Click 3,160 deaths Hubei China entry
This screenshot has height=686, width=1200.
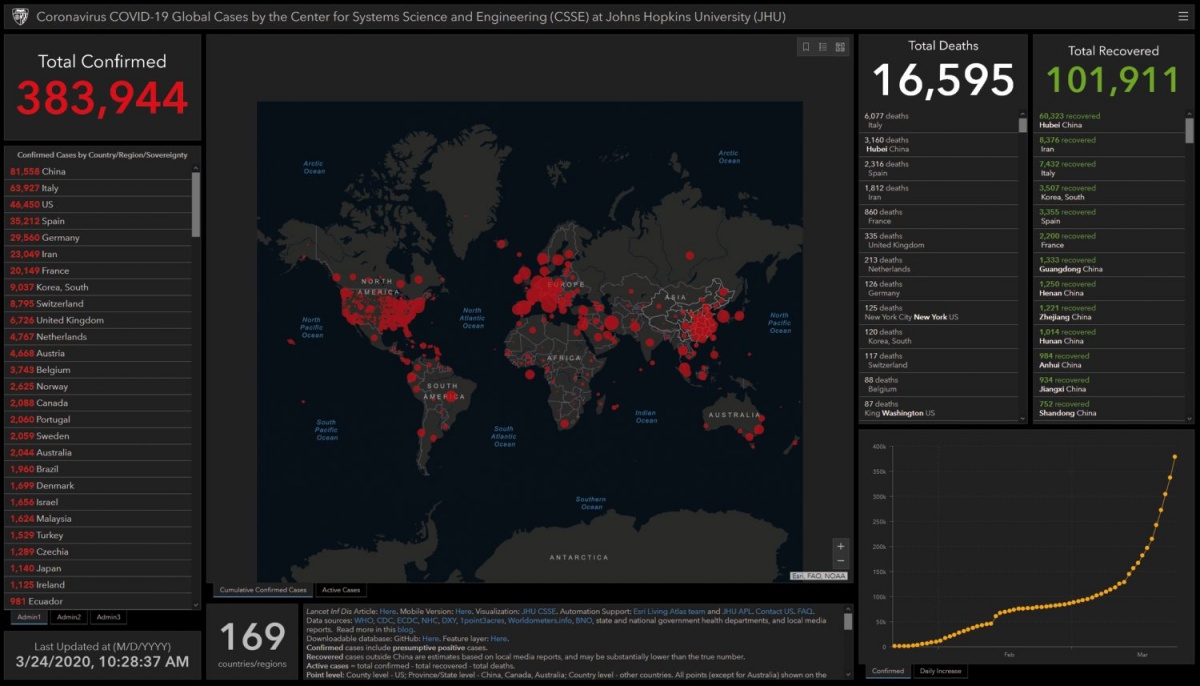click(939, 144)
